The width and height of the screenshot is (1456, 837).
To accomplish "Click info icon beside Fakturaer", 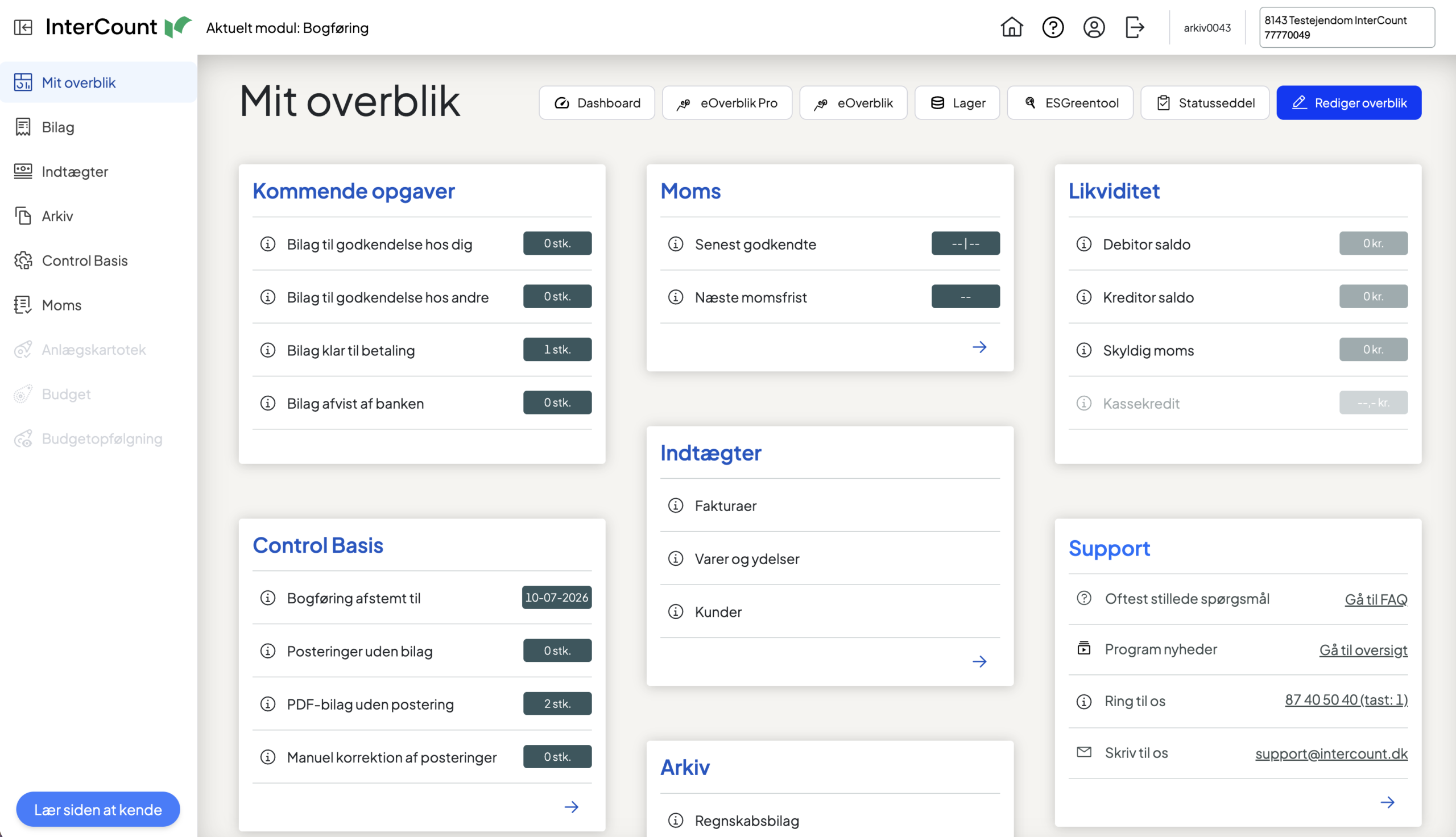I will coord(676,505).
